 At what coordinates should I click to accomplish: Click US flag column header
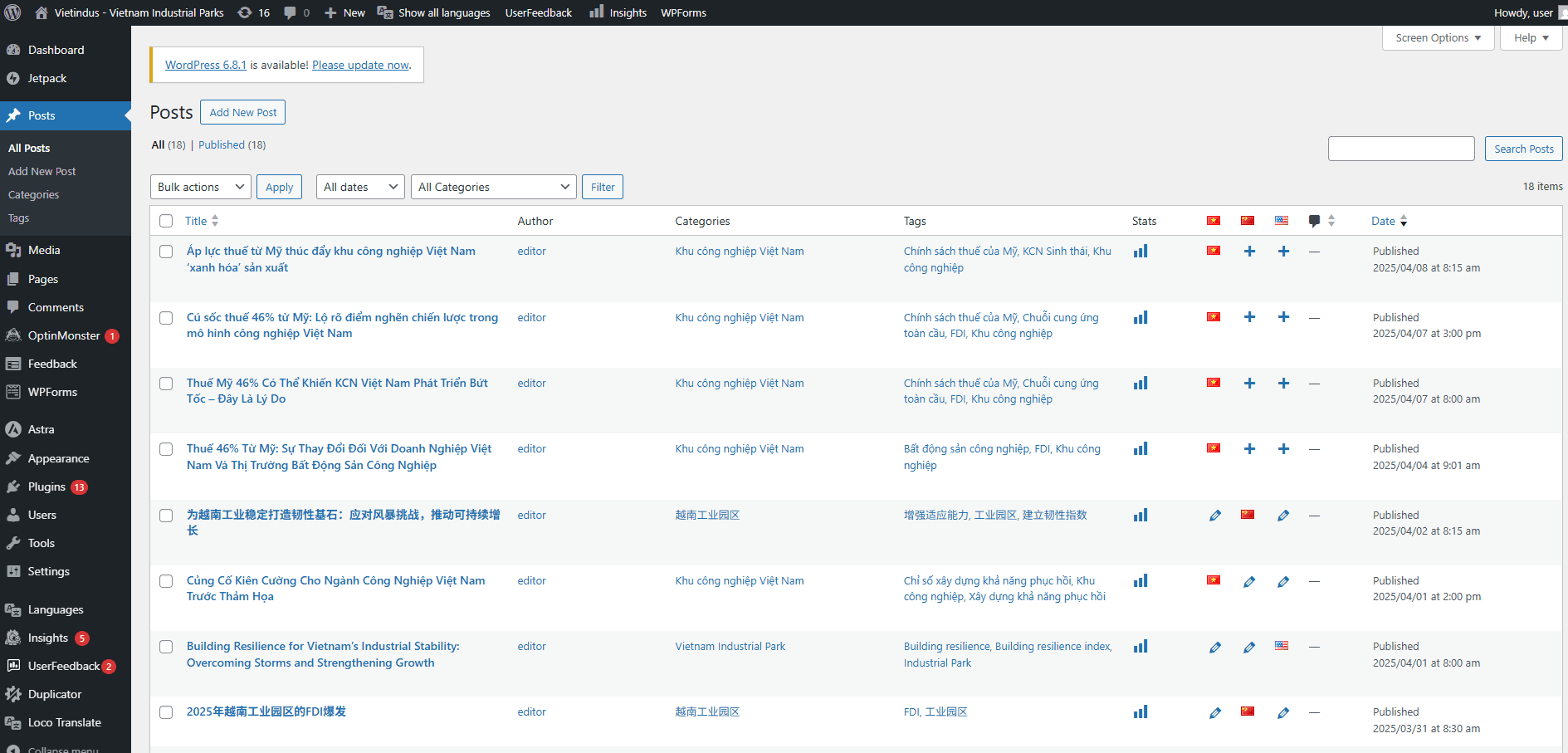[1282, 221]
